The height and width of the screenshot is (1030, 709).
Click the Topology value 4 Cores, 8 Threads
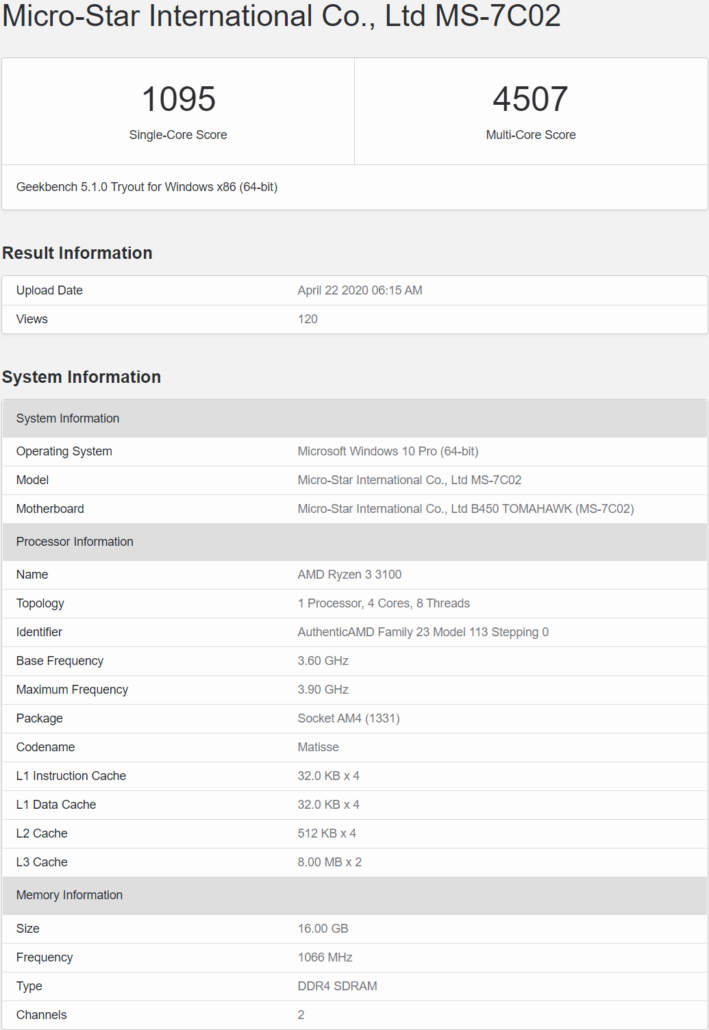click(384, 604)
